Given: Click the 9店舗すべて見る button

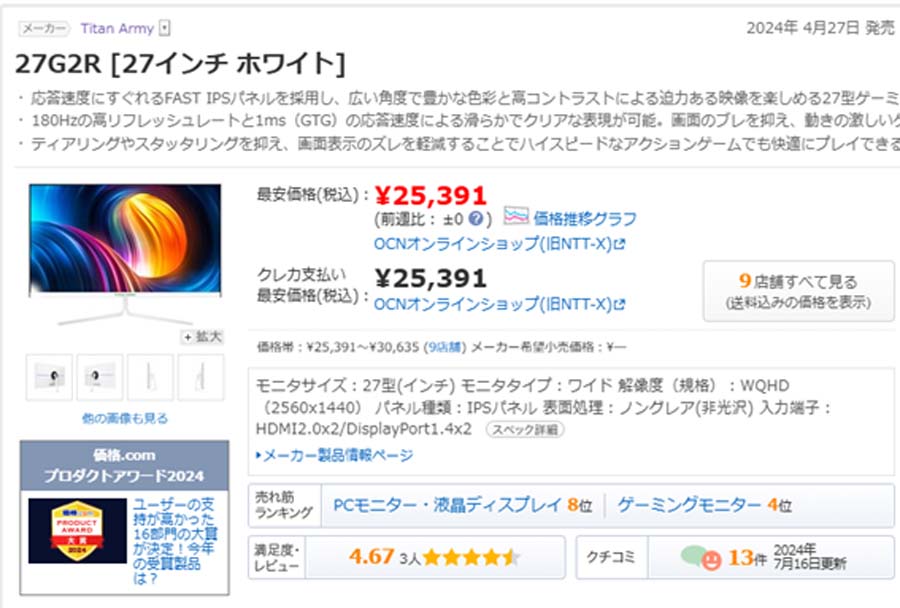Looking at the screenshot, I should tap(798, 291).
